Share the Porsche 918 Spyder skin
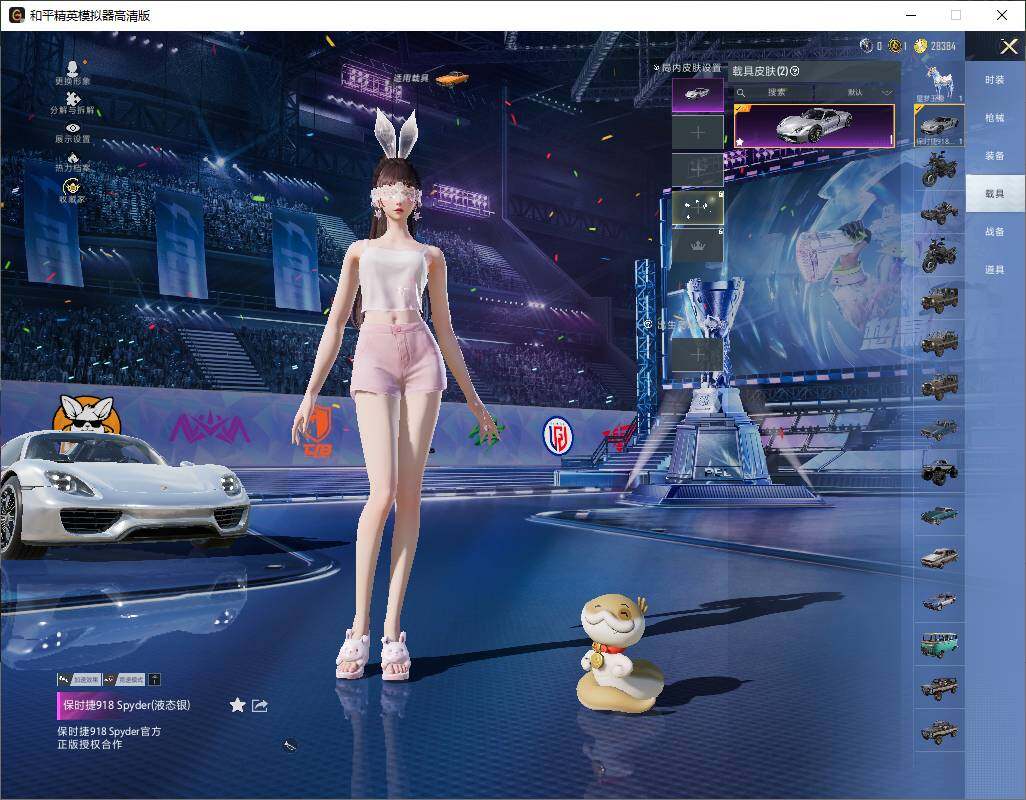Image resolution: width=1026 pixels, height=800 pixels. tap(260, 706)
